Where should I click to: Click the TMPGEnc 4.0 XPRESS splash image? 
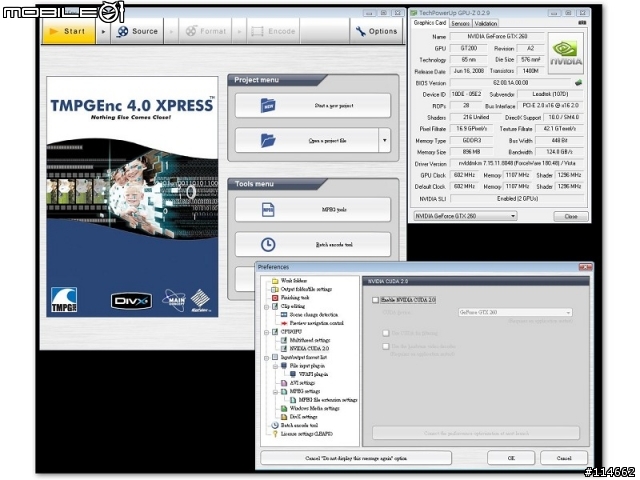pyautogui.click(x=132, y=196)
